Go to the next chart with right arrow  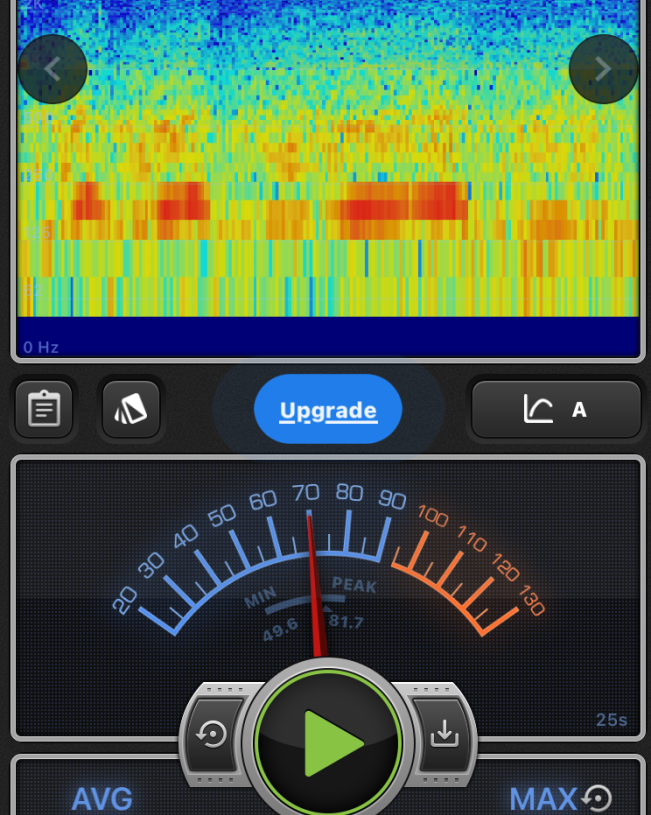coord(603,69)
